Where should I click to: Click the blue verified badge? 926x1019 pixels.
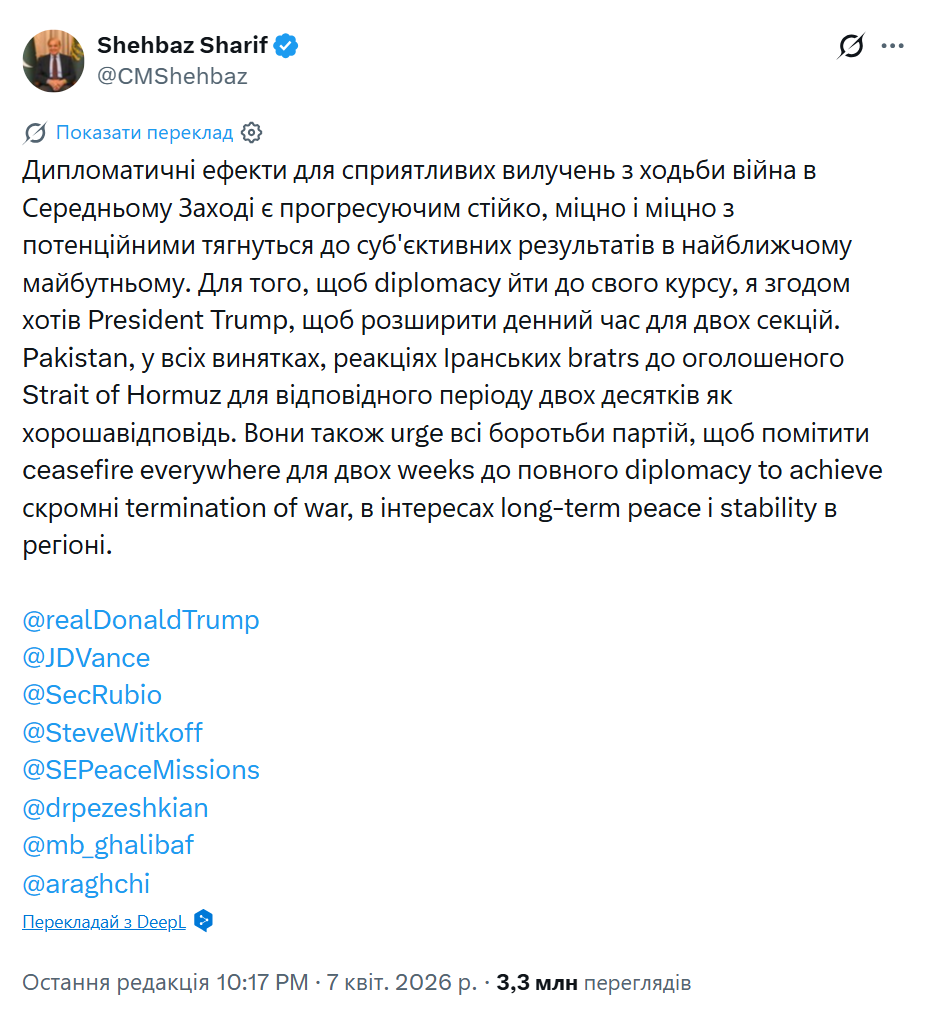pos(287,44)
